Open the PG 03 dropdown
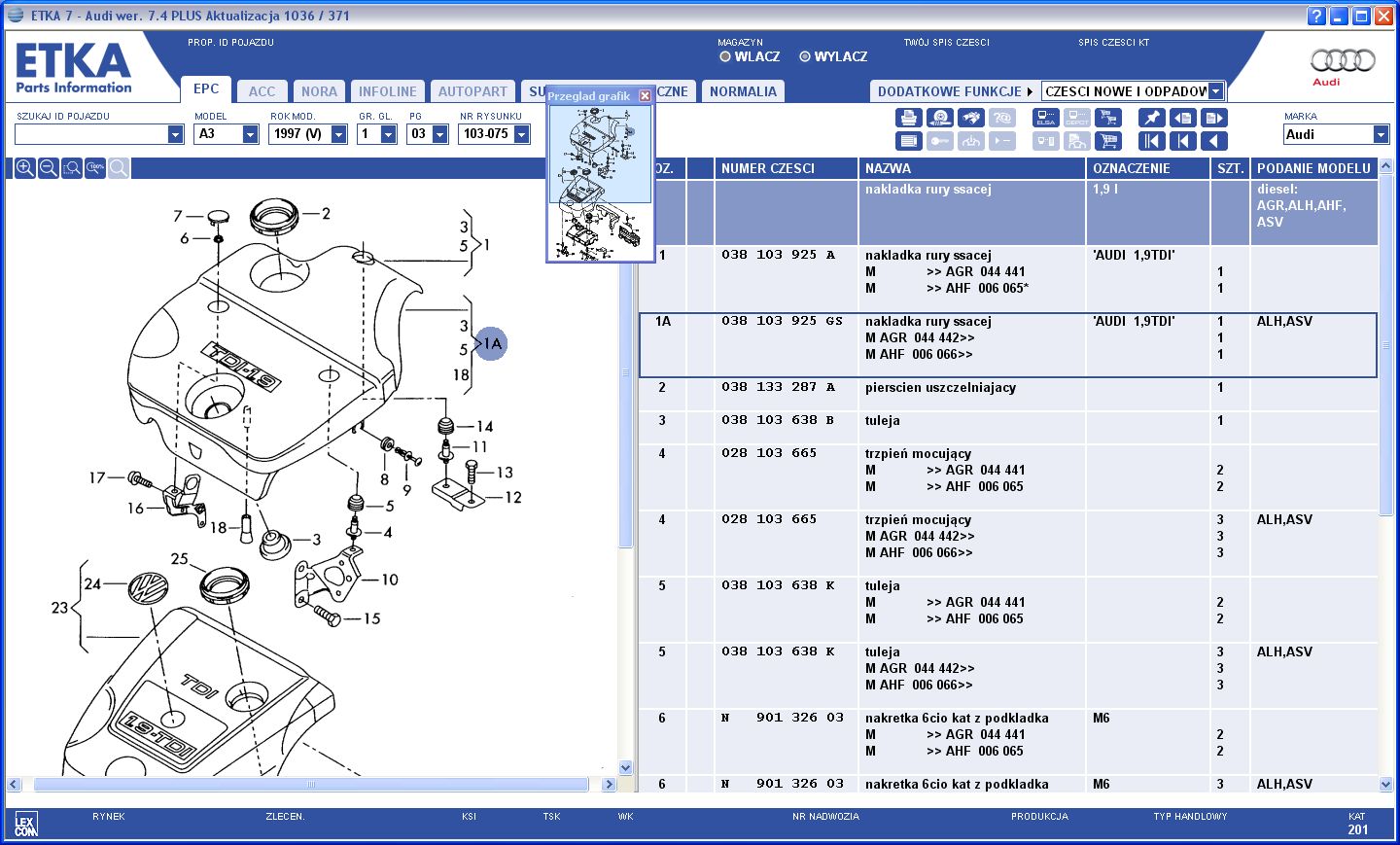The height and width of the screenshot is (845, 1400). pyautogui.click(x=439, y=134)
